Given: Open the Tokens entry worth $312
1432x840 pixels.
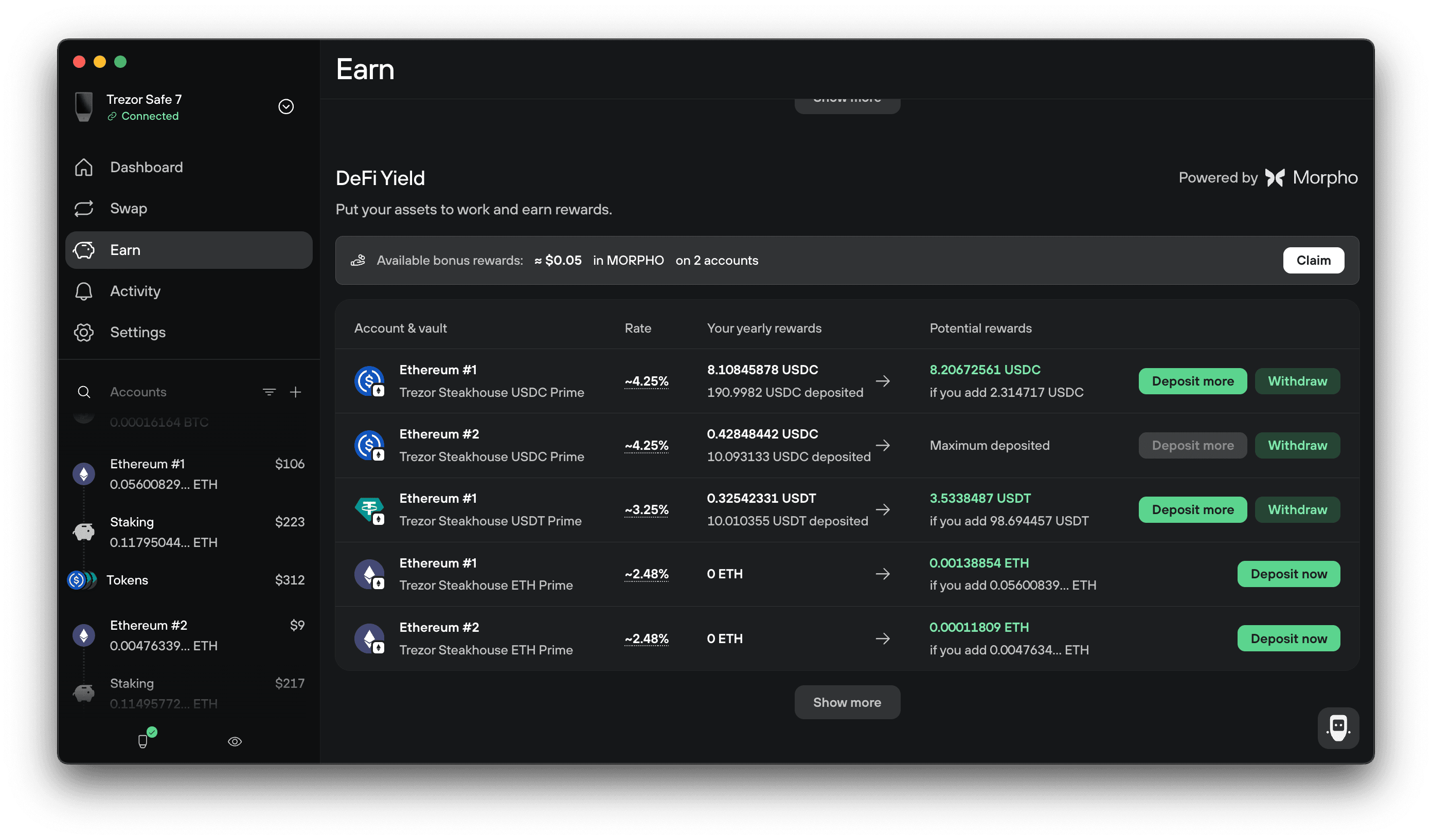Looking at the screenshot, I should coord(189,580).
